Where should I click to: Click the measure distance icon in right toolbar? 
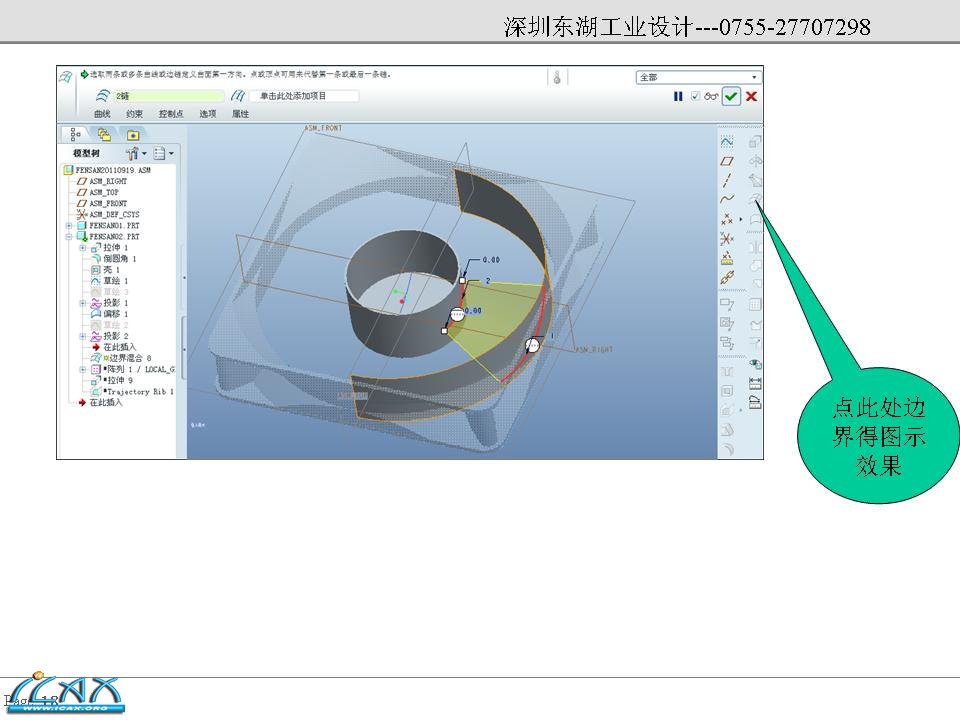[756, 383]
